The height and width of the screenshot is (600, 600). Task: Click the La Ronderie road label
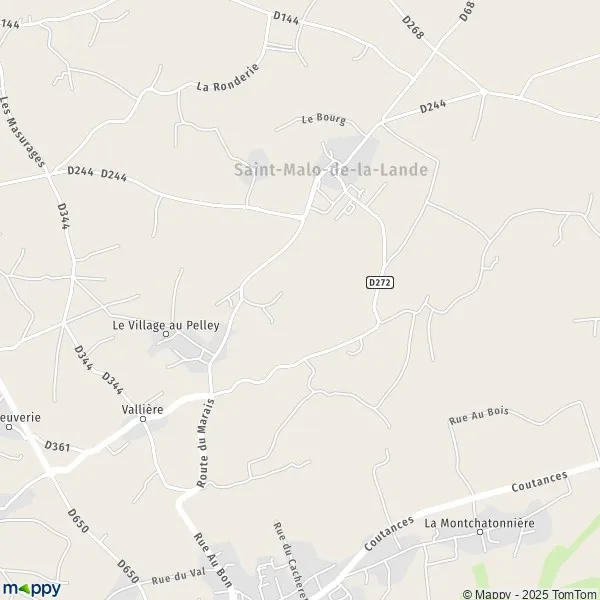click(228, 78)
